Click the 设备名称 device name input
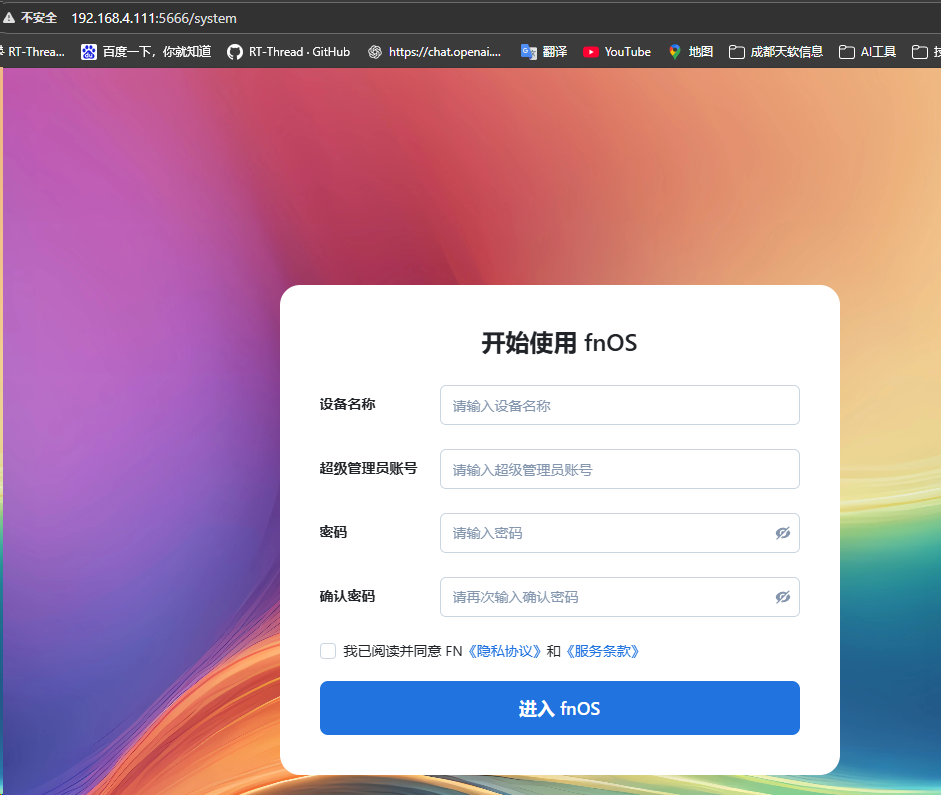941x795 pixels. point(619,405)
